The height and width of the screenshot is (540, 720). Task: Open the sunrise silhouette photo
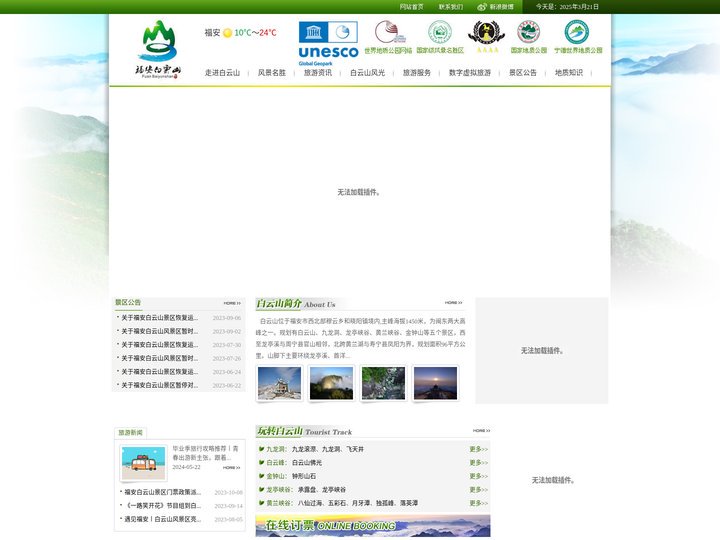coord(435,383)
